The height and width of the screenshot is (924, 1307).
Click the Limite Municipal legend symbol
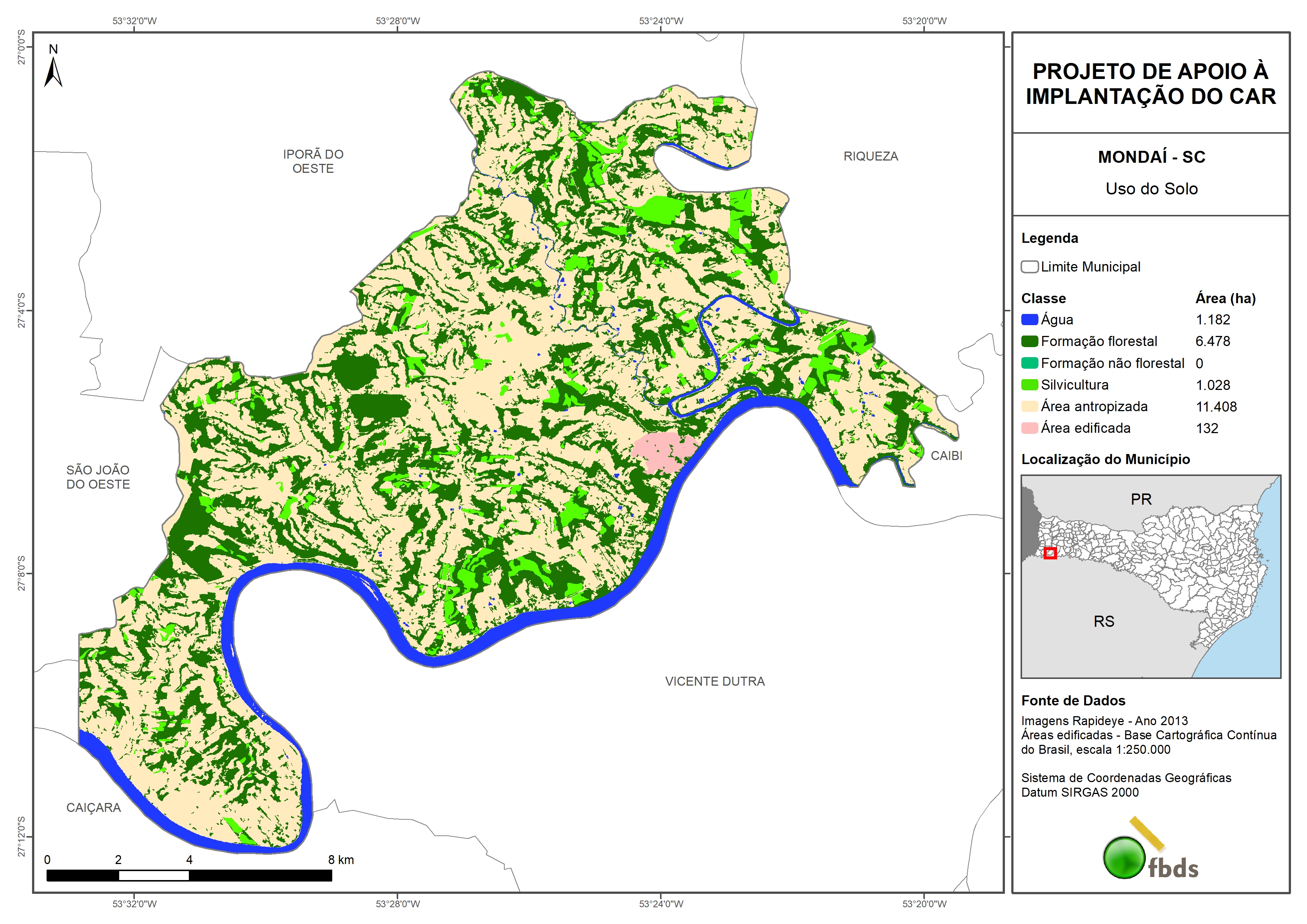click(x=1029, y=266)
